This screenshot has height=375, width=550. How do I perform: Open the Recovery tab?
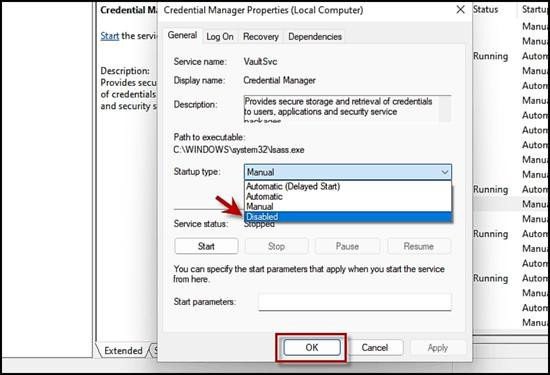pos(261,36)
